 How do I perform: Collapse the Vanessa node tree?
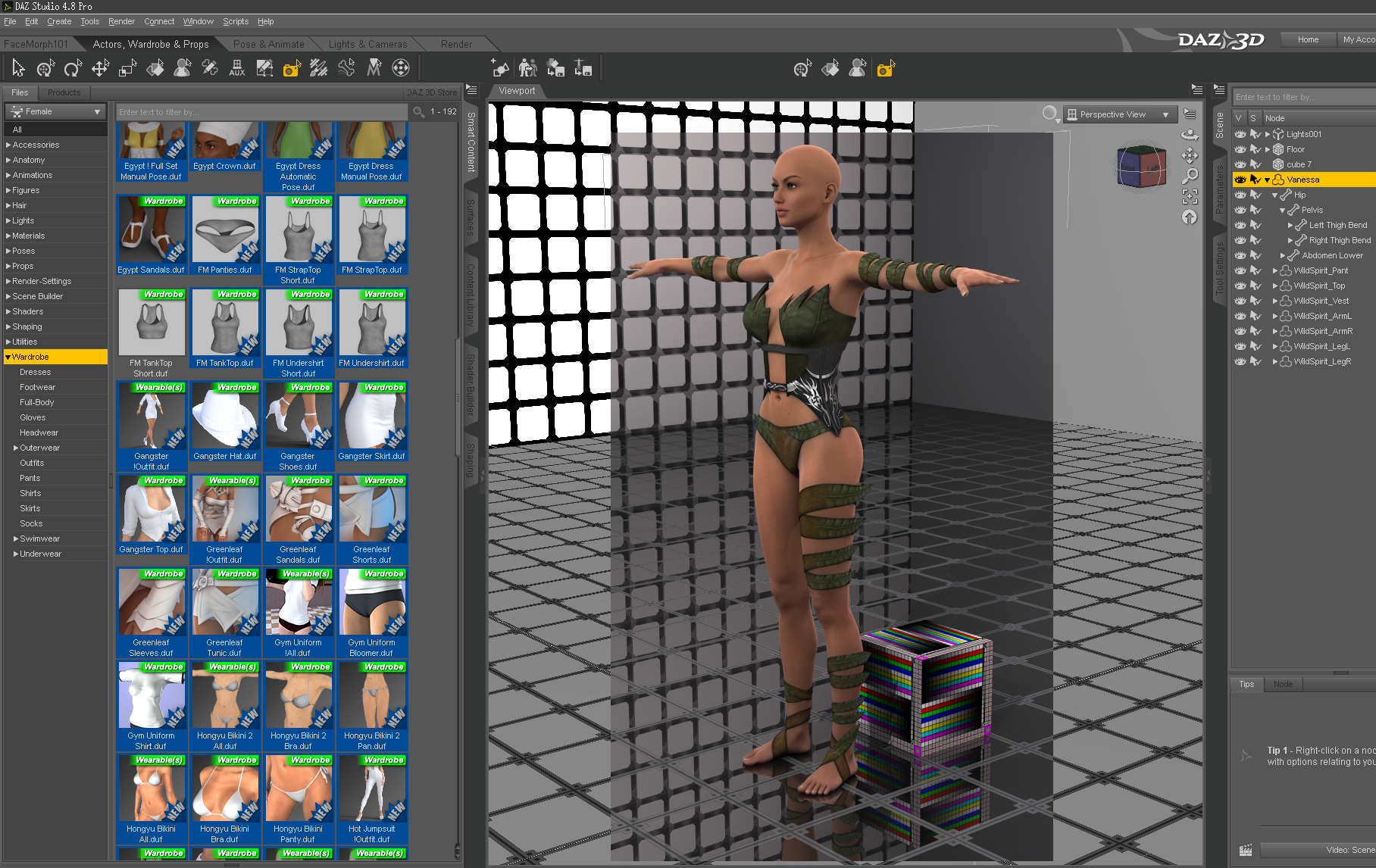pos(1267,180)
